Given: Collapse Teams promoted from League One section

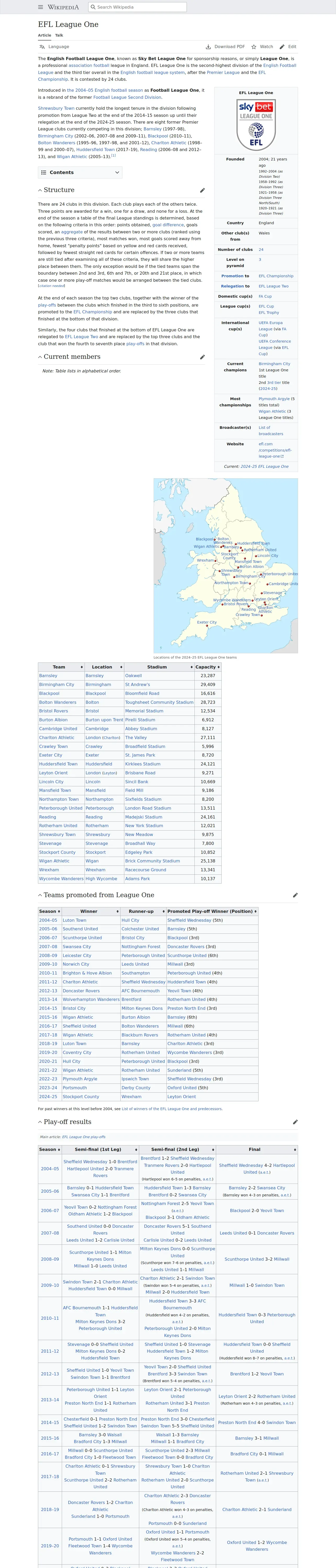Looking at the screenshot, I should (40, 895).
